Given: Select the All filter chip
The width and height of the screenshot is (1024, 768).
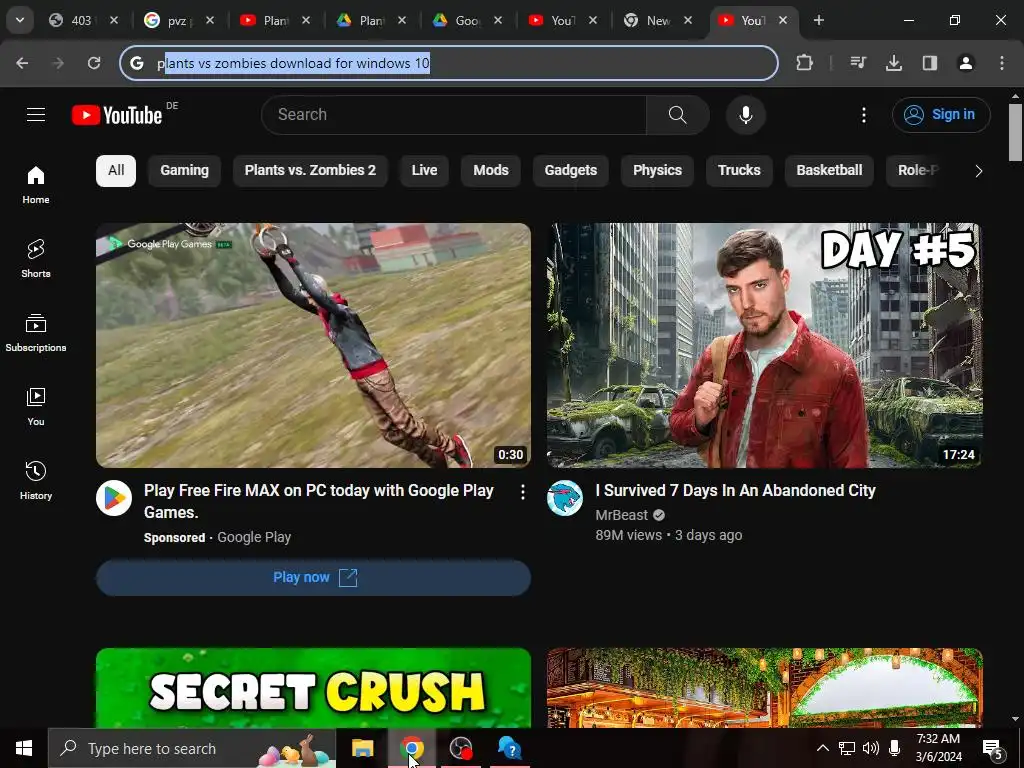Looking at the screenshot, I should 116,170.
